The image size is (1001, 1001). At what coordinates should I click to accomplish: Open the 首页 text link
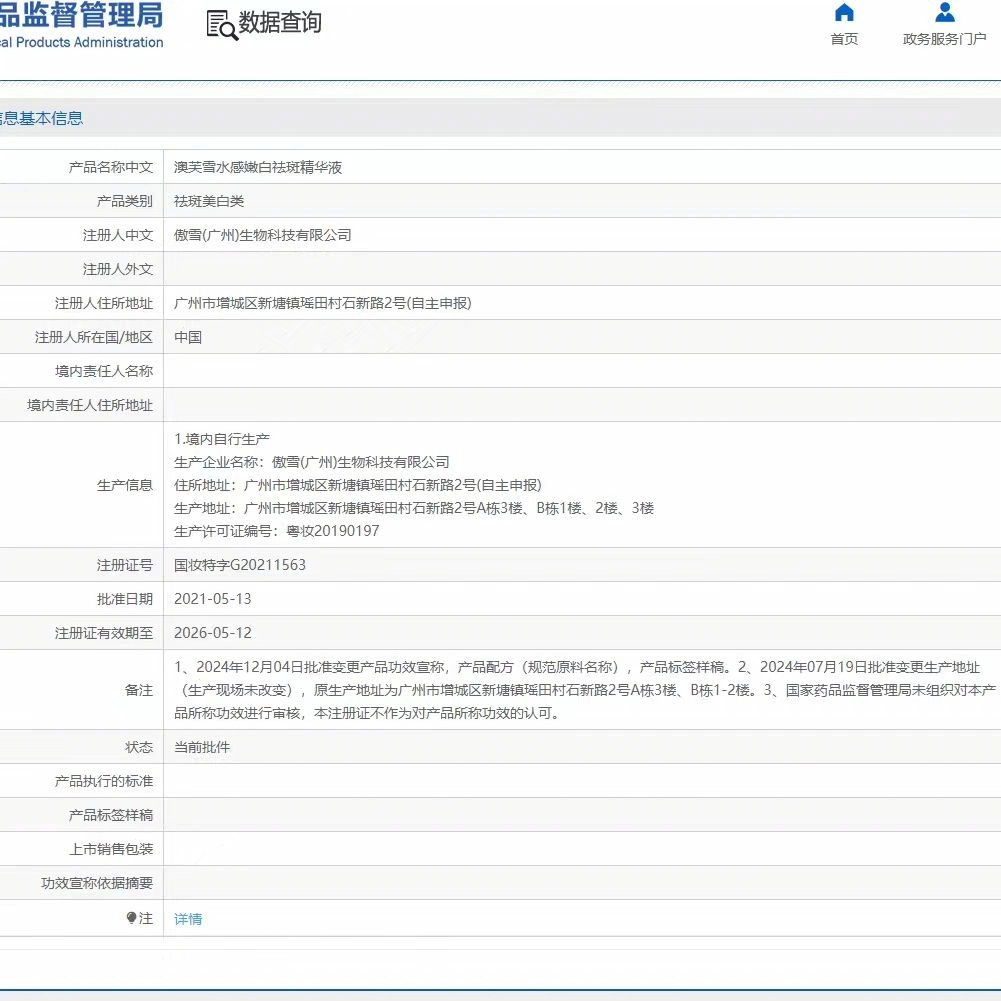tap(844, 39)
